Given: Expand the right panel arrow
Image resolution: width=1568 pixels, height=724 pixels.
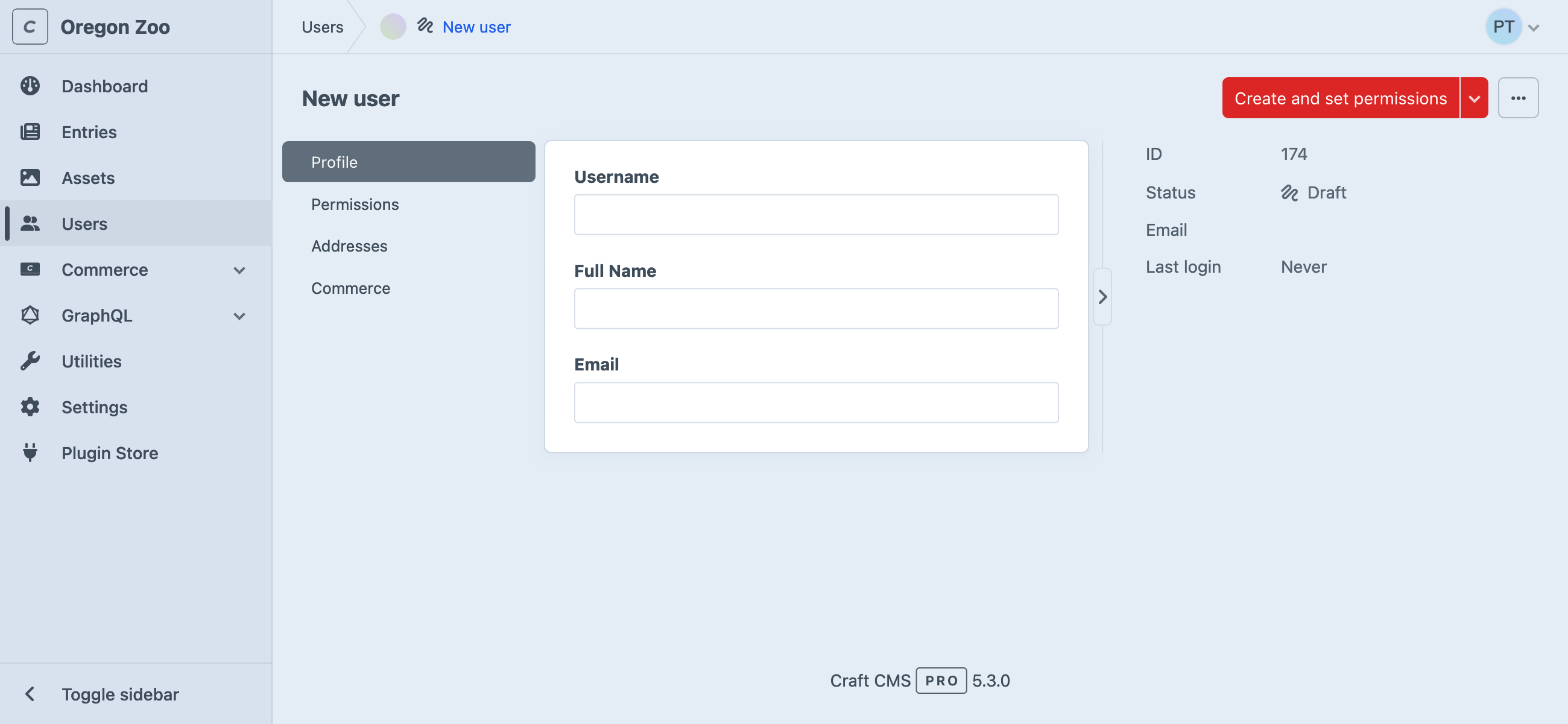Looking at the screenshot, I should (1102, 296).
